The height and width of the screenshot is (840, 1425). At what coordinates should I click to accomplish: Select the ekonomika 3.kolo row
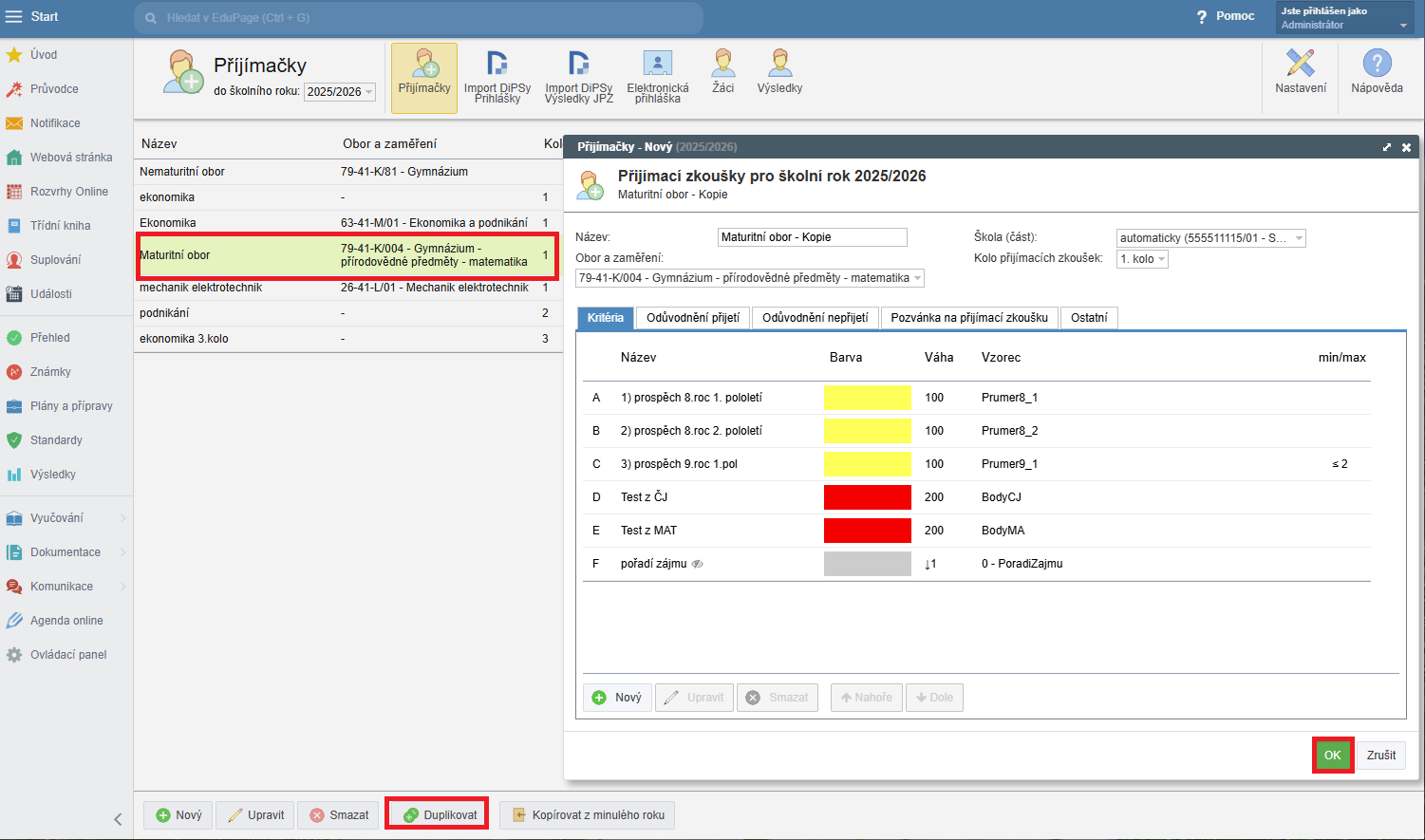[347, 339]
